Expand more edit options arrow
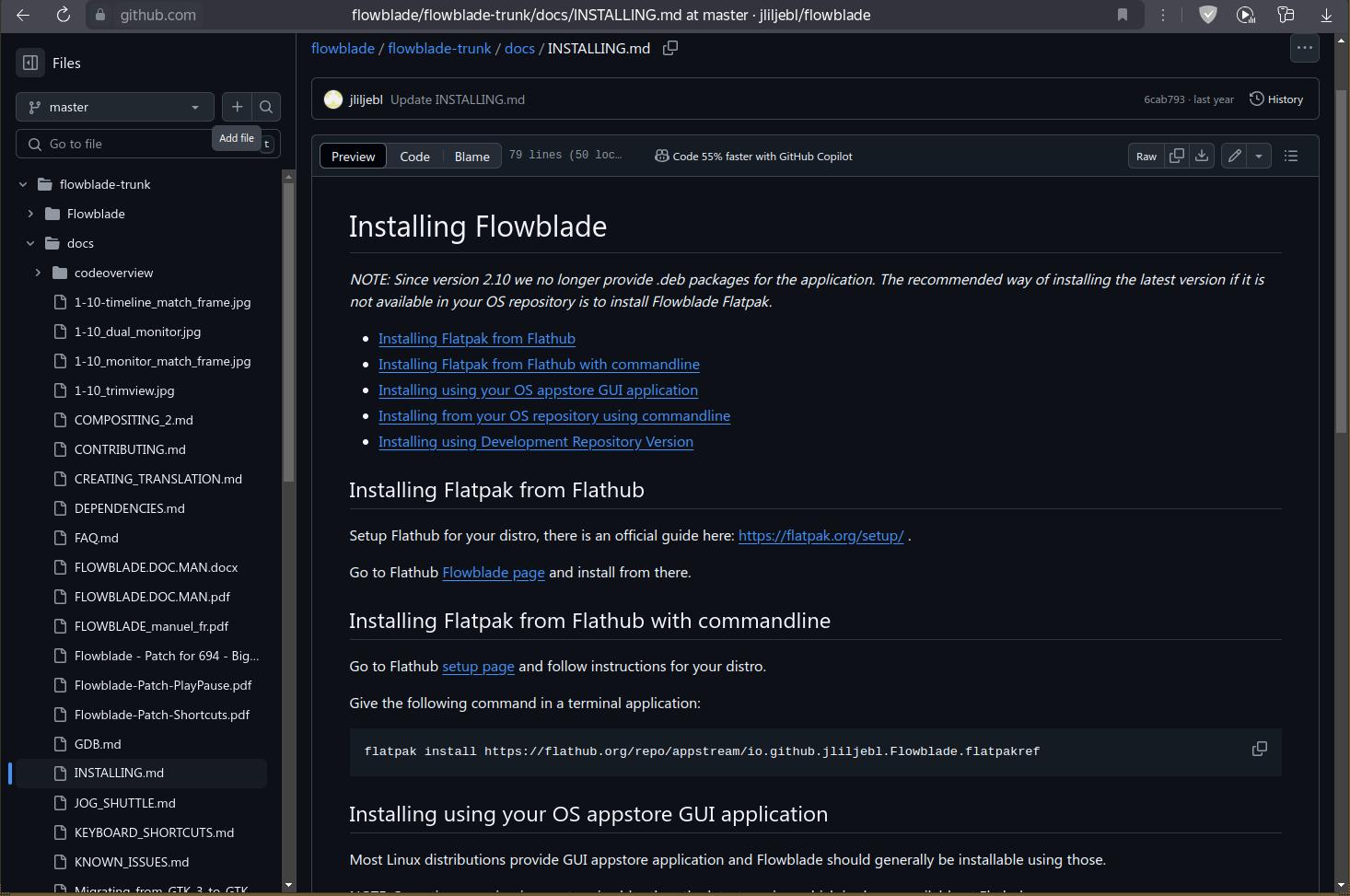 1259,156
